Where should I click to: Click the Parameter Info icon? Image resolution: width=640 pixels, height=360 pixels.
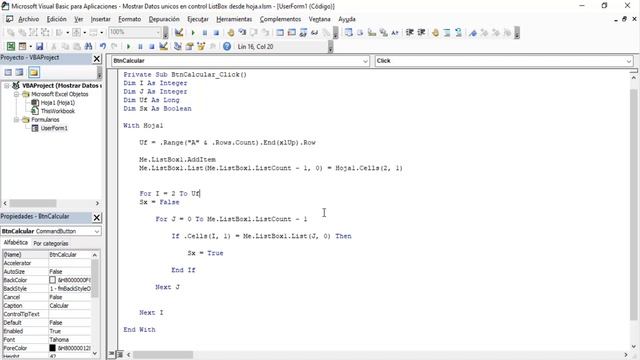[383, 33]
